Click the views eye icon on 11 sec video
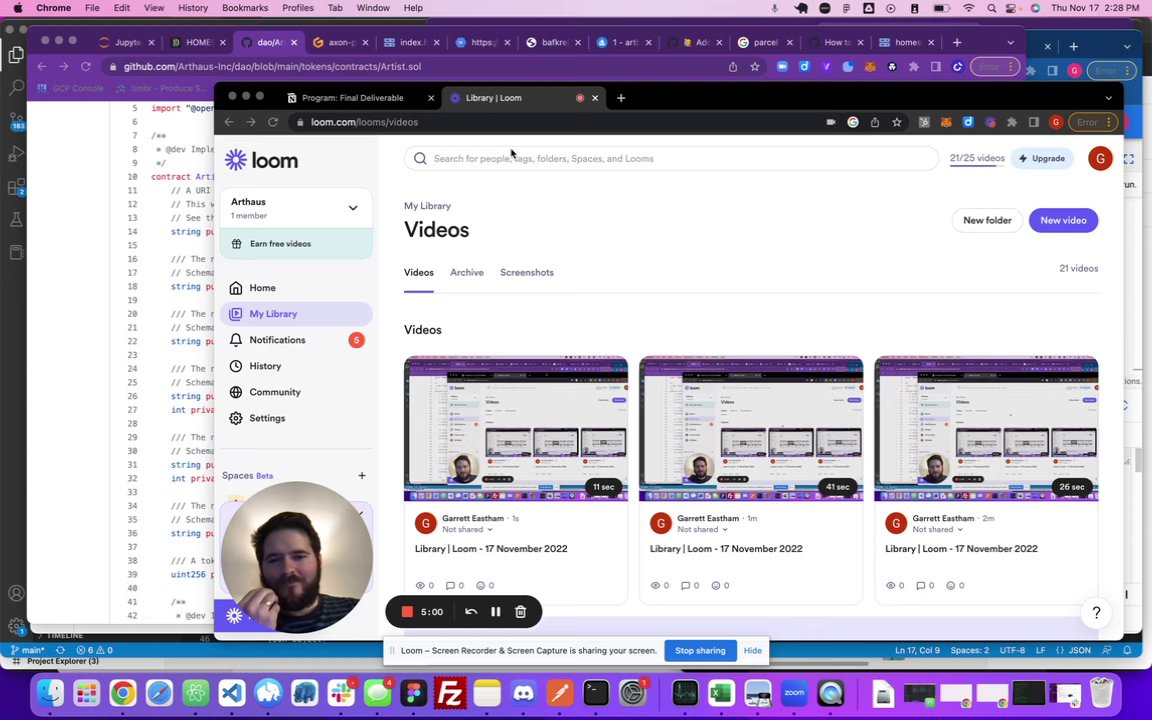Image resolution: width=1152 pixels, height=720 pixels. click(x=421, y=586)
